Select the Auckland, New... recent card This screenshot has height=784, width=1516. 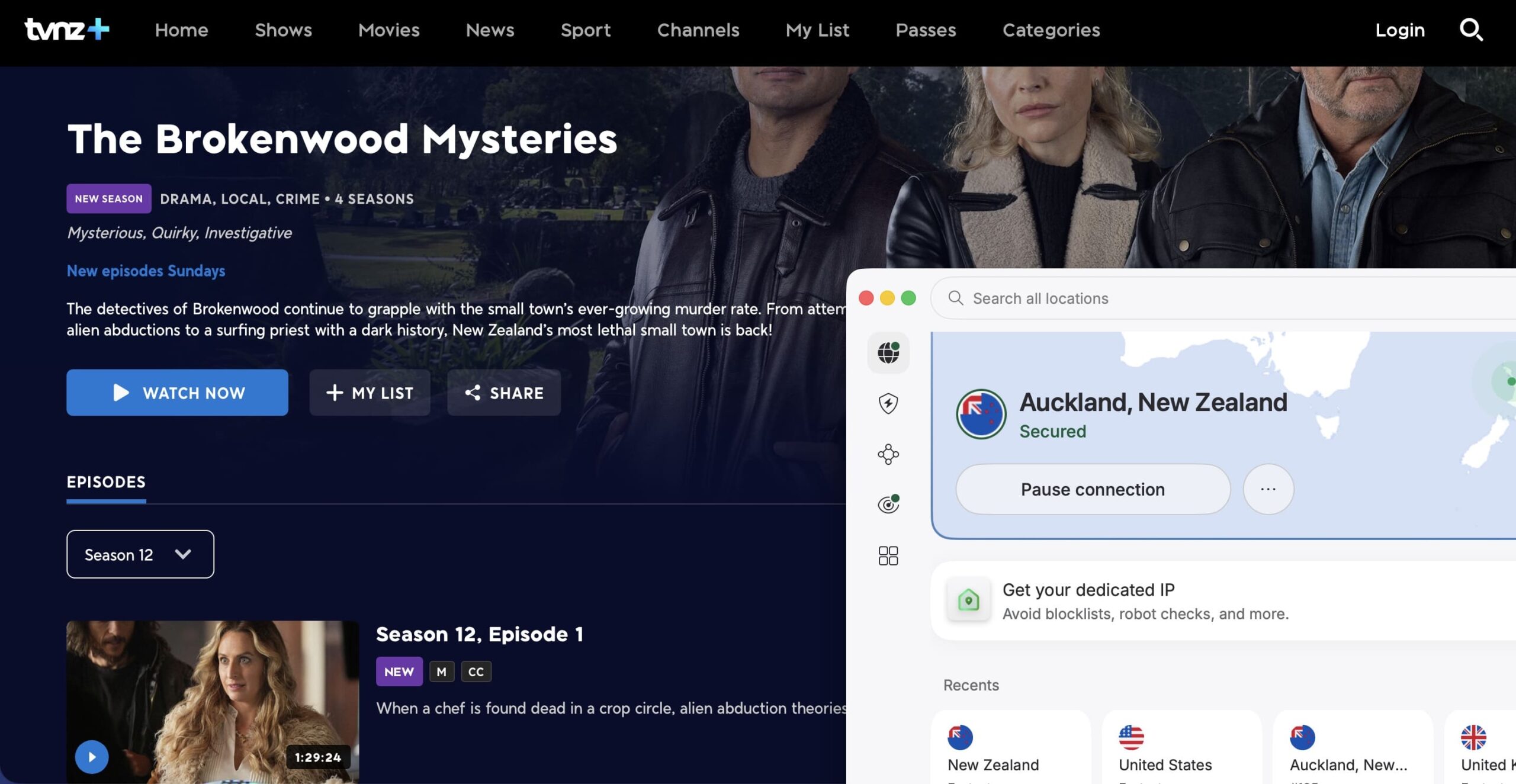tap(1353, 747)
